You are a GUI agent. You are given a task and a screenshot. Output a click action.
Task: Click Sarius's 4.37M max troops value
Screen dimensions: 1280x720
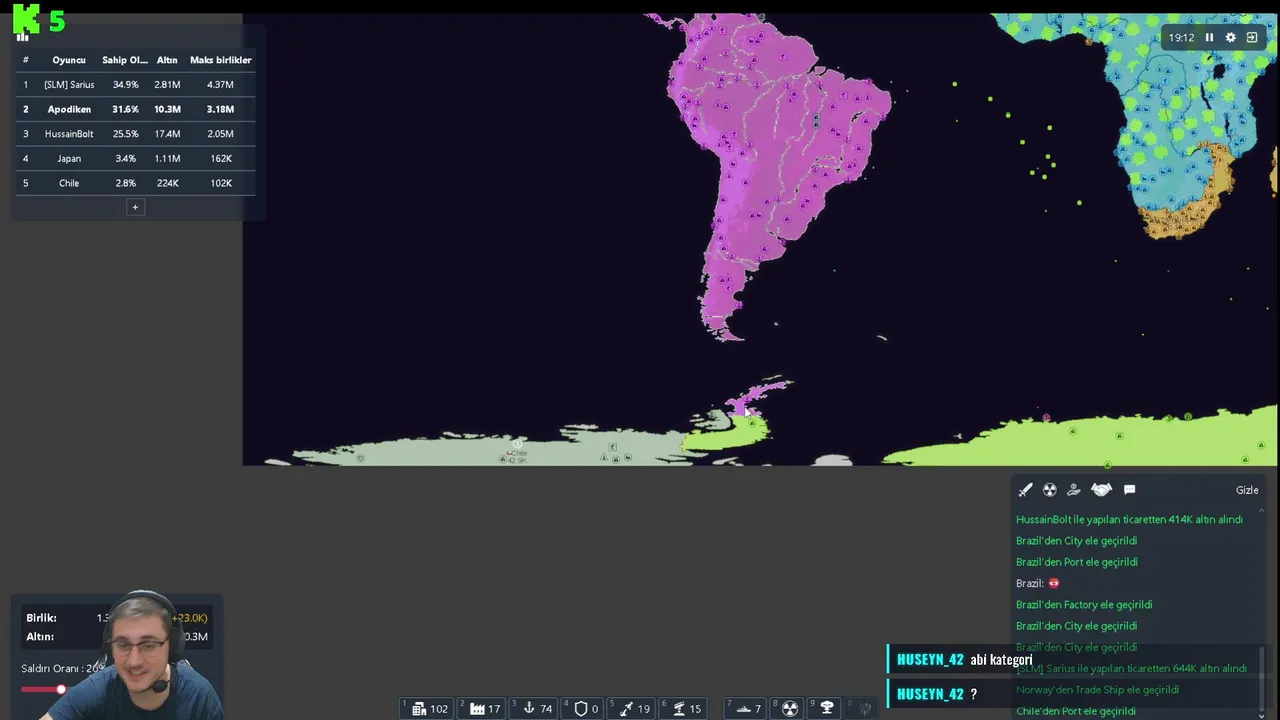[x=220, y=85]
